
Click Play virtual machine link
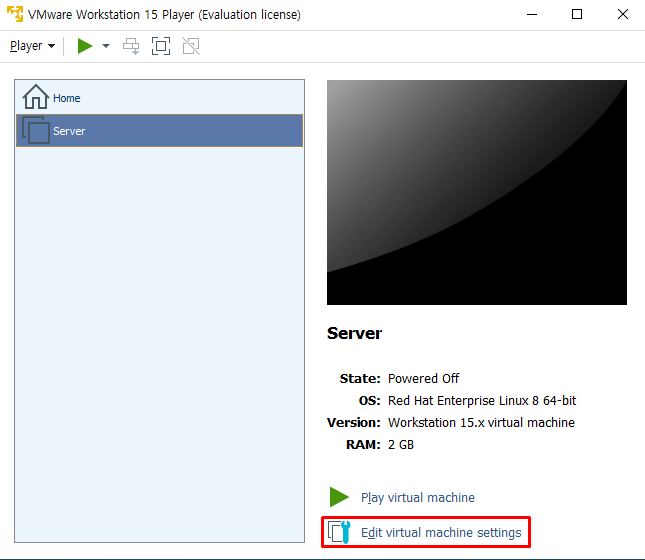(418, 497)
